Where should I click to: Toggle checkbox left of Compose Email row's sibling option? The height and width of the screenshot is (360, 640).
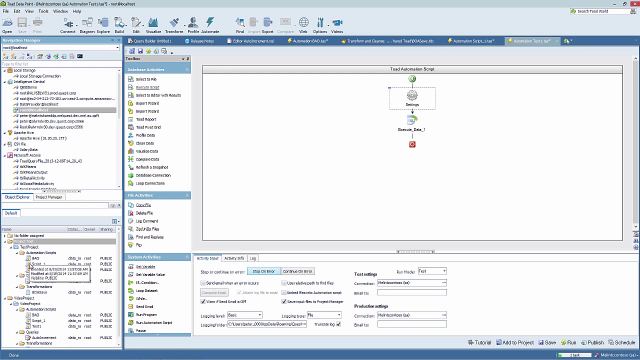239,293
